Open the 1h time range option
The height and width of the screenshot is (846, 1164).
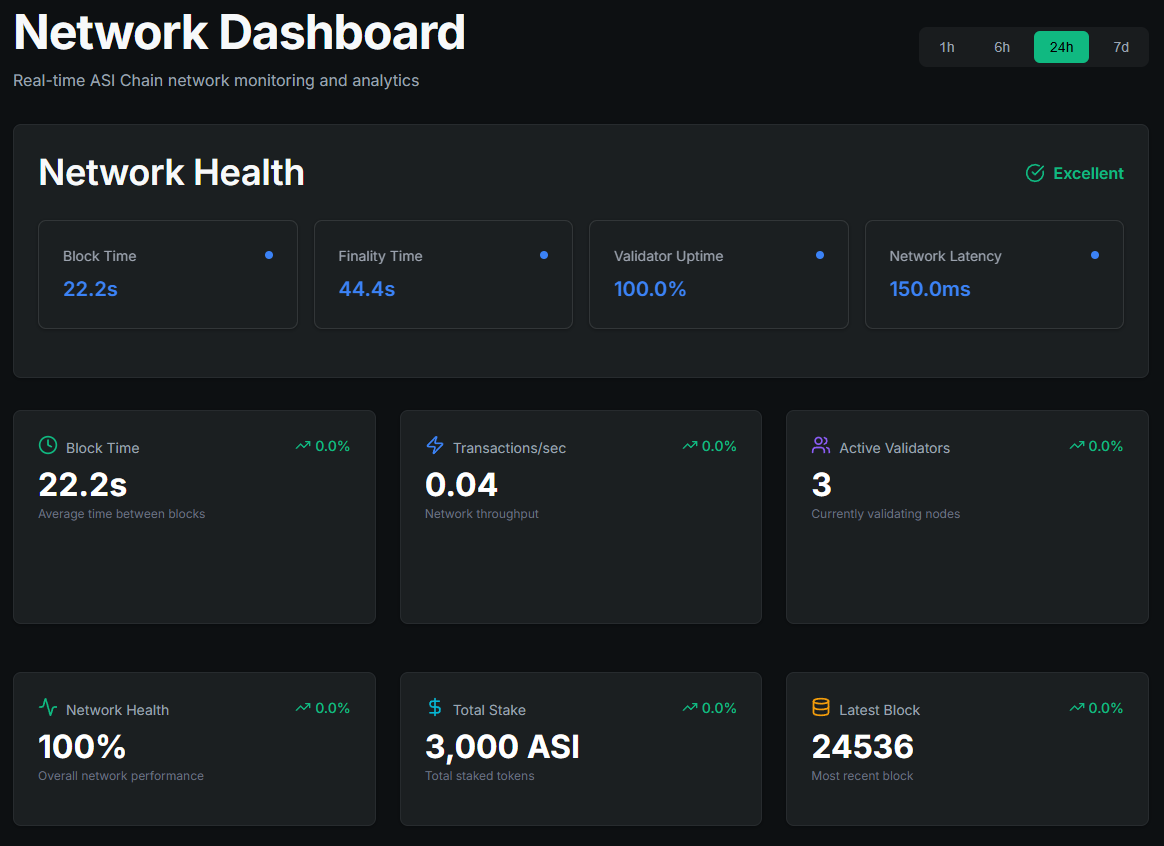coord(947,46)
